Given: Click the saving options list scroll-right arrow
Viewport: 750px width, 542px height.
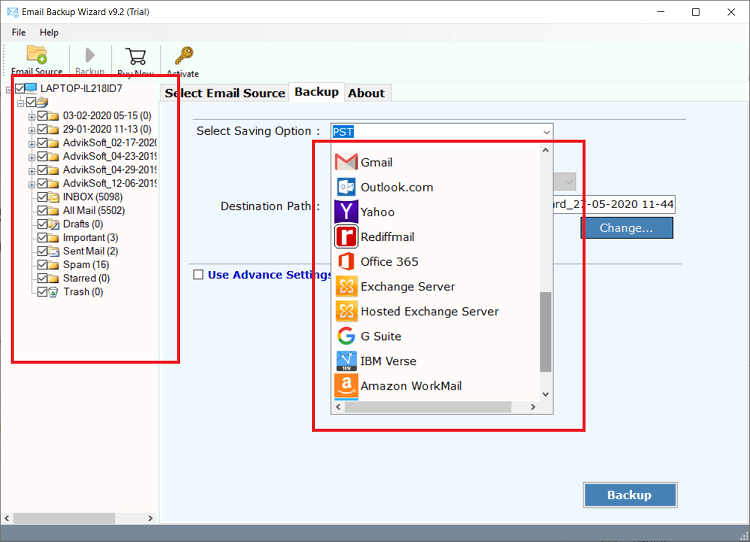Looking at the screenshot, I should [x=533, y=407].
